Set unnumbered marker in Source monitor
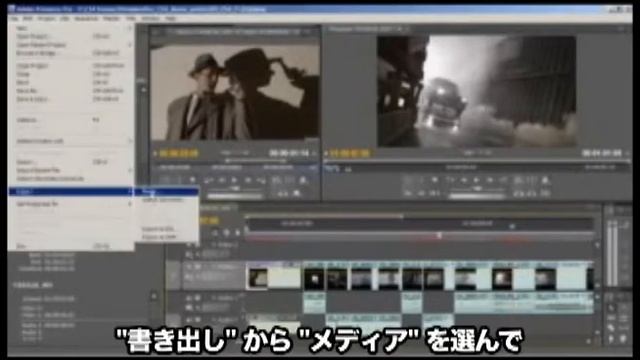This screenshot has width=640, height=360. [192, 180]
